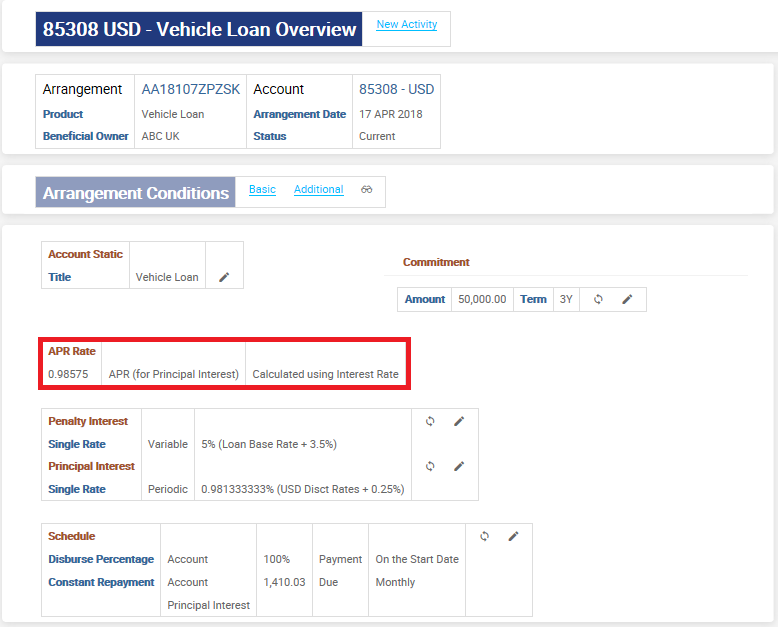Click Constant Repayment amount 1,410.03
This screenshot has height=628, width=779.
pyautogui.click(x=284, y=582)
